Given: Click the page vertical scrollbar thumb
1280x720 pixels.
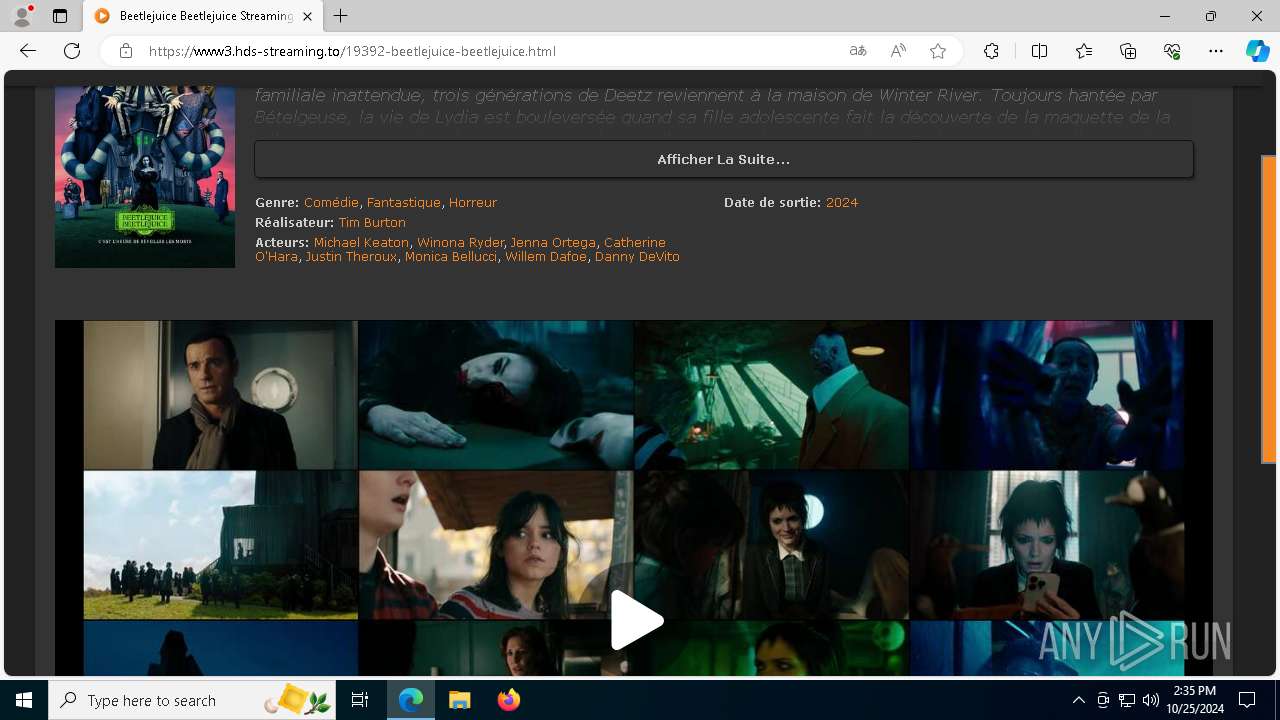Looking at the screenshot, I should click(x=1269, y=309).
